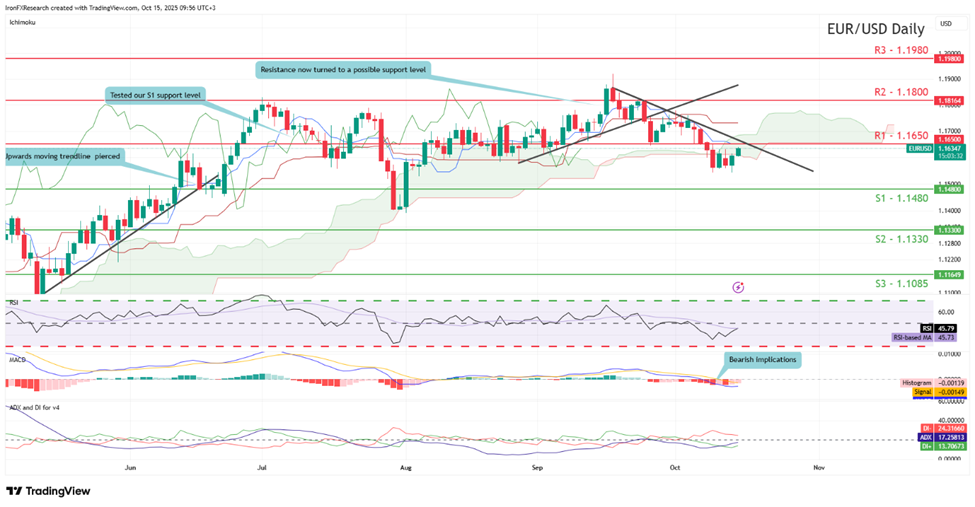This screenshot has height=507, width=975.
Task: Click the purple lightning event icon
Action: (738, 287)
